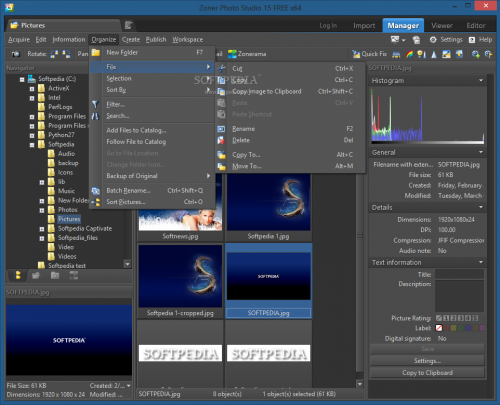The width and height of the screenshot is (500, 405).
Task: Click the edit note icon beside Pictures tab
Action: click(x=128, y=25)
